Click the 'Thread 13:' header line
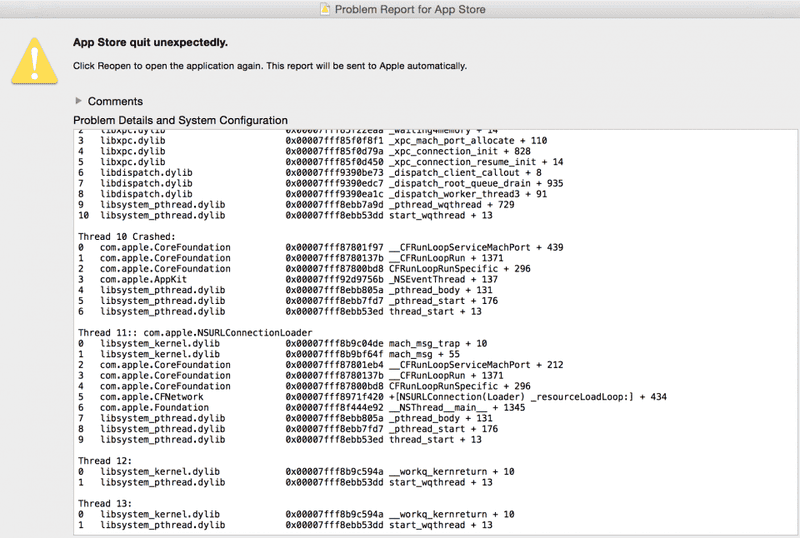800x538 pixels. pyautogui.click(x=105, y=503)
